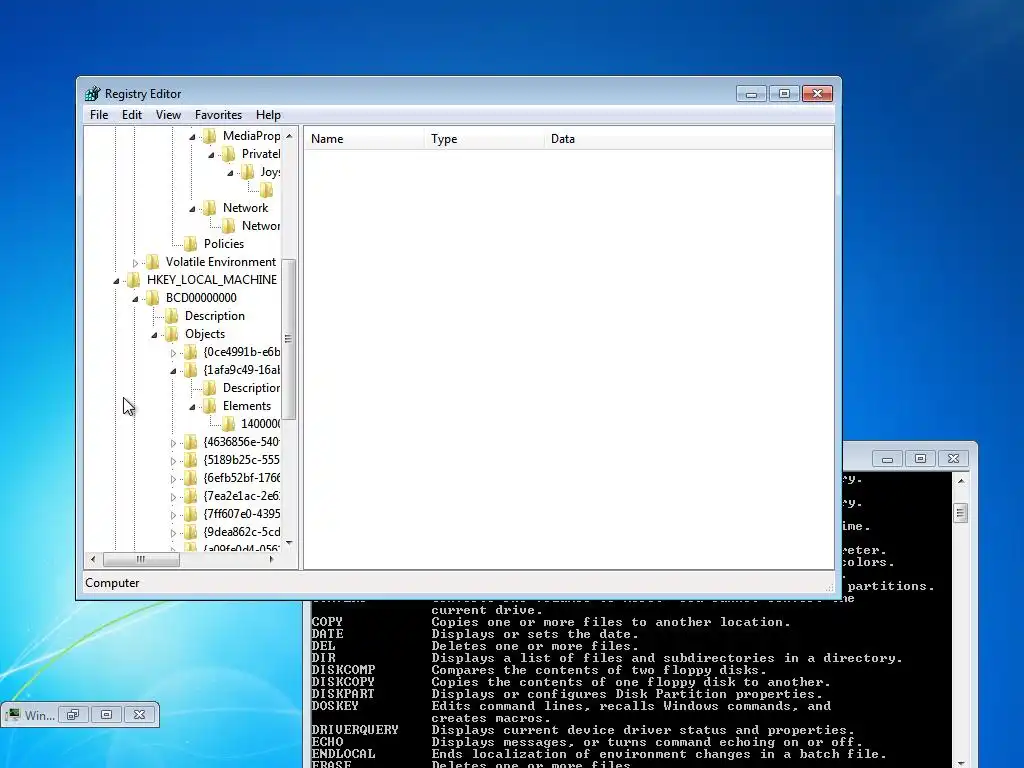Expand the {7ea2e1ac-2e6 node
Screen dimensions: 1024x768
pyautogui.click(x=173, y=497)
